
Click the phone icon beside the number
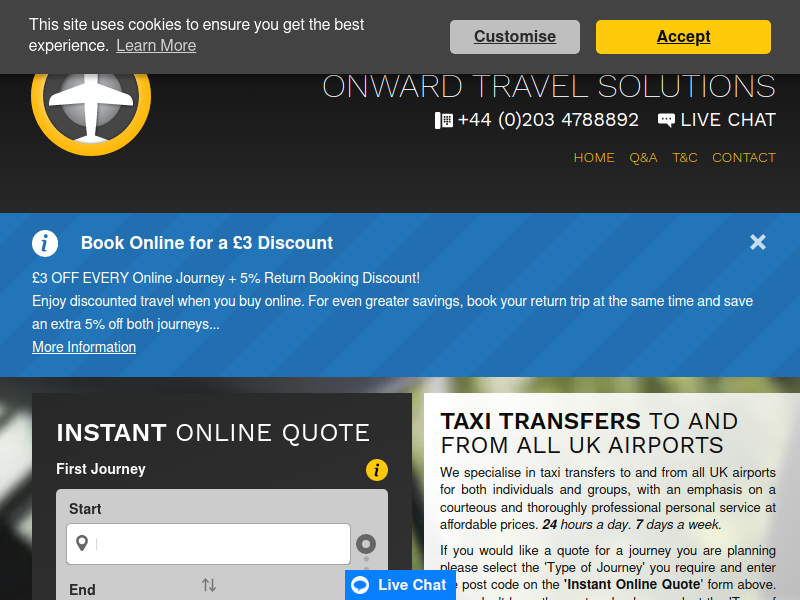[x=443, y=120]
